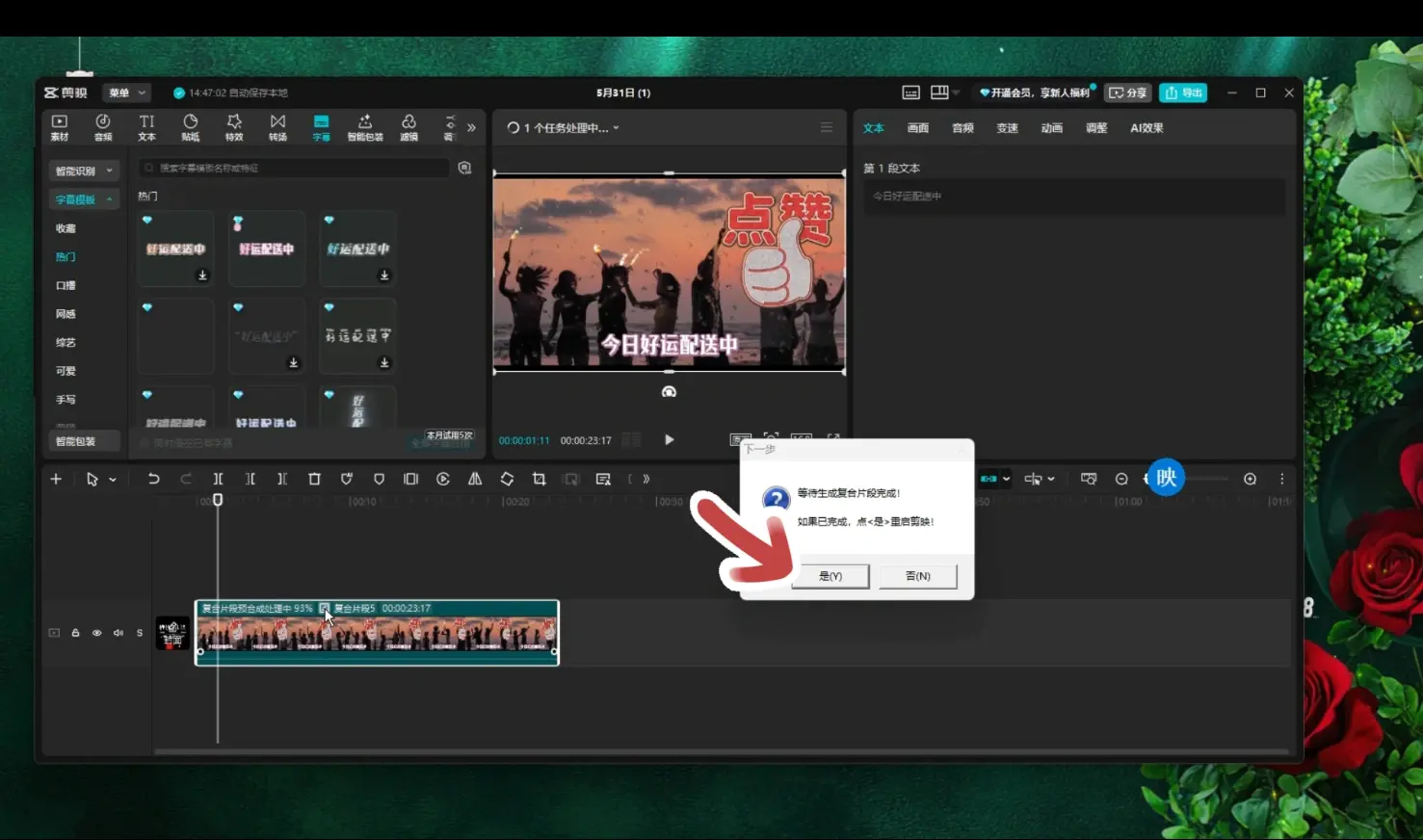This screenshot has width=1423, height=840.
Task: Switch to the 调整 adjustment tab
Action: (x=1096, y=127)
